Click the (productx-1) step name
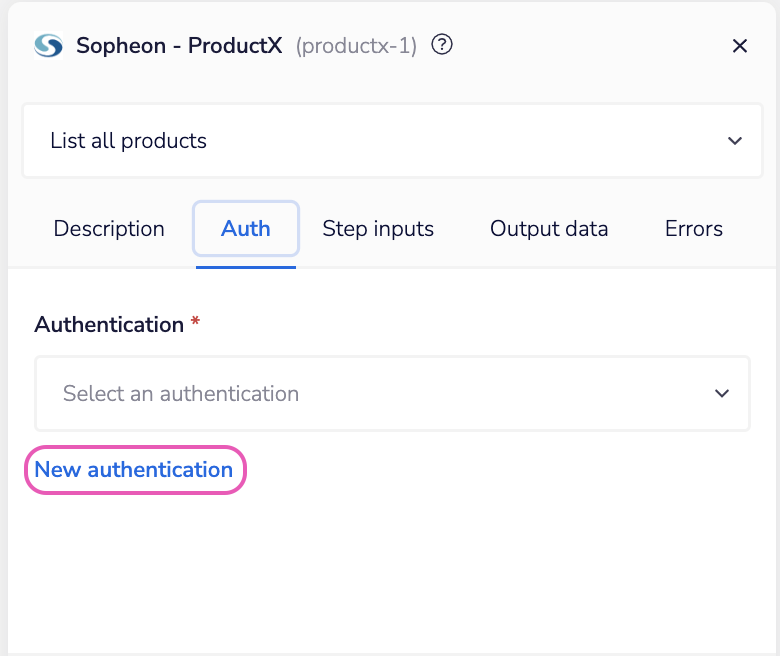The height and width of the screenshot is (656, 780). pos(356,46)
